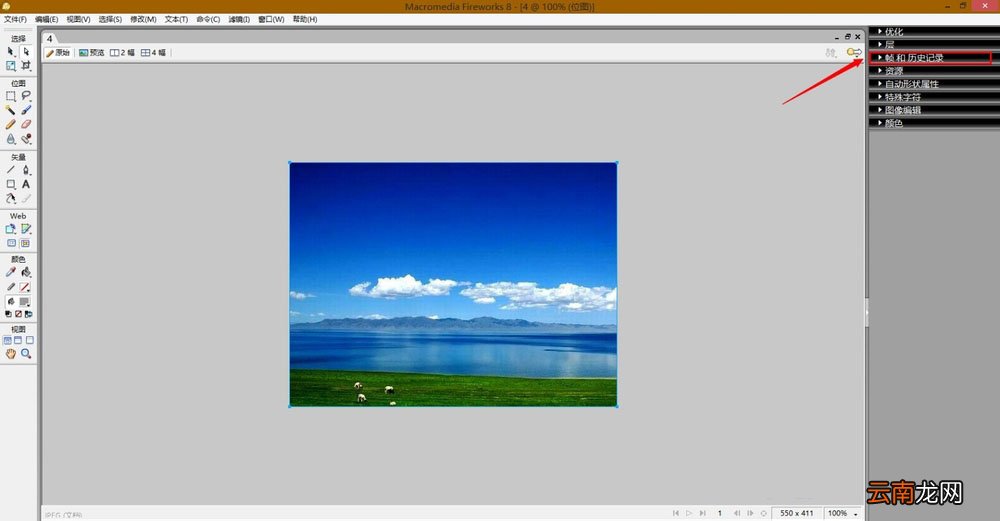Open the 100% zoom level dropdown
Screen dimensions: 1000x521
[x=842, y=513]
